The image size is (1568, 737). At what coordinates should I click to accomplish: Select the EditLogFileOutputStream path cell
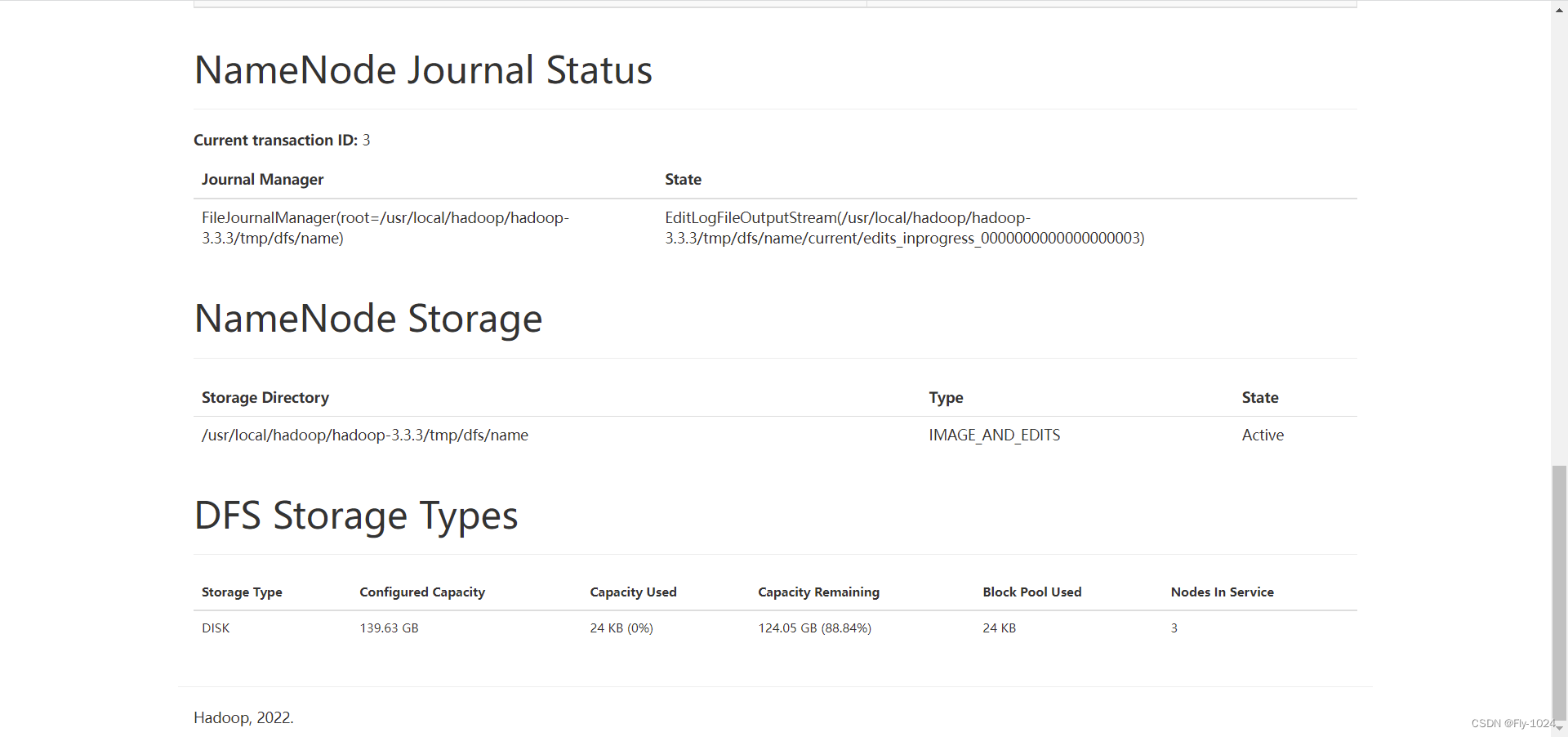(904, 228)
